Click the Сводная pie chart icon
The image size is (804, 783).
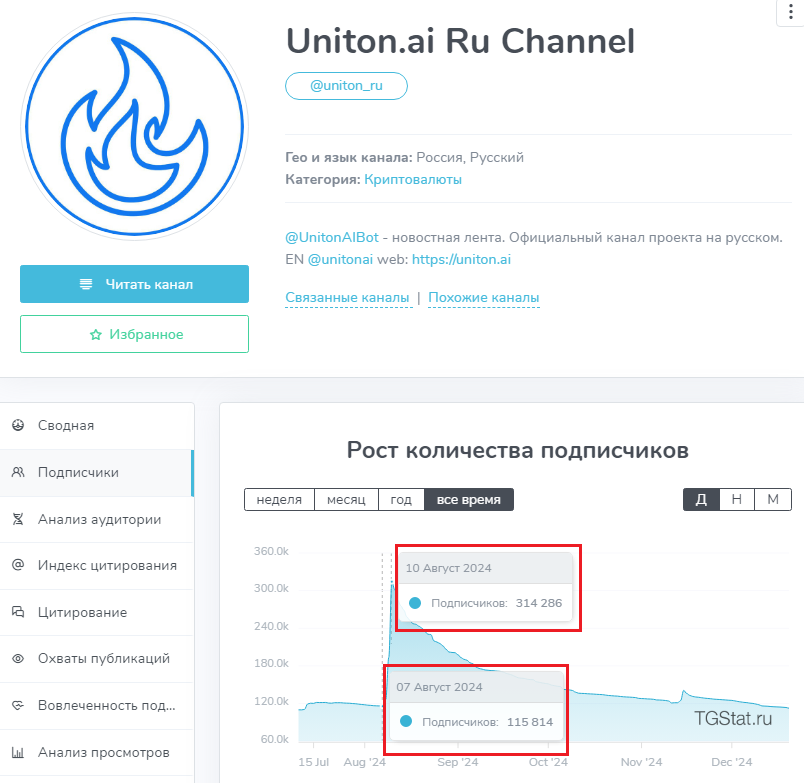(x=18, y=425)
